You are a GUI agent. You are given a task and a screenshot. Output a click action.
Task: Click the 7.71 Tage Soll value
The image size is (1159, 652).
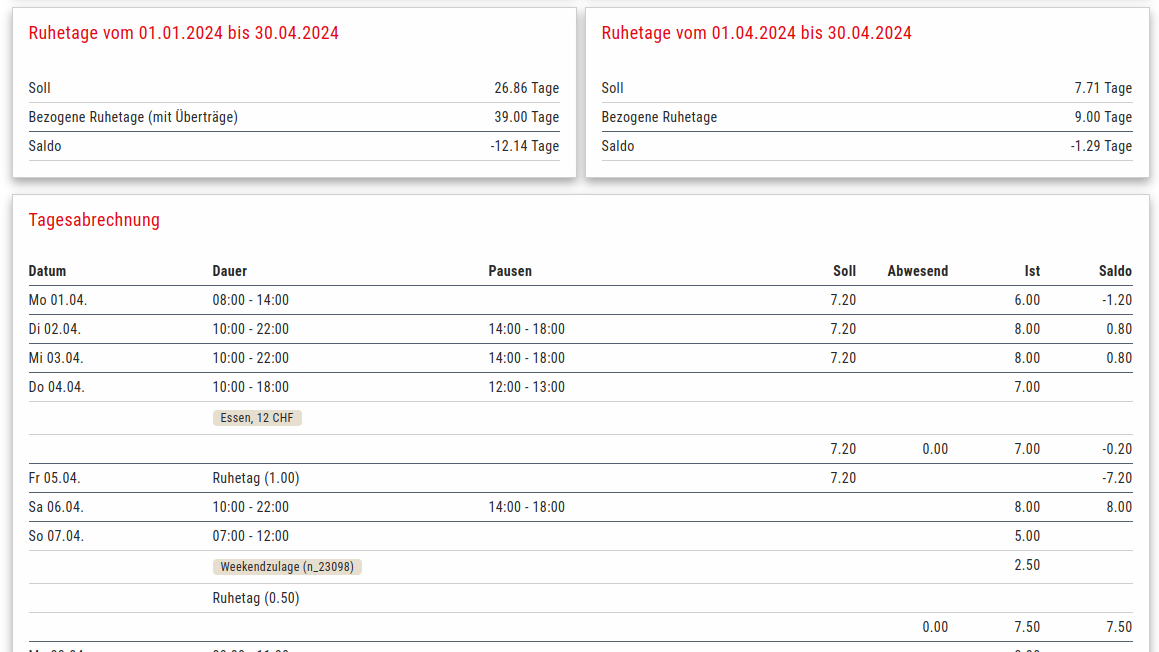pyautogui.click(x=1103, y=88)
